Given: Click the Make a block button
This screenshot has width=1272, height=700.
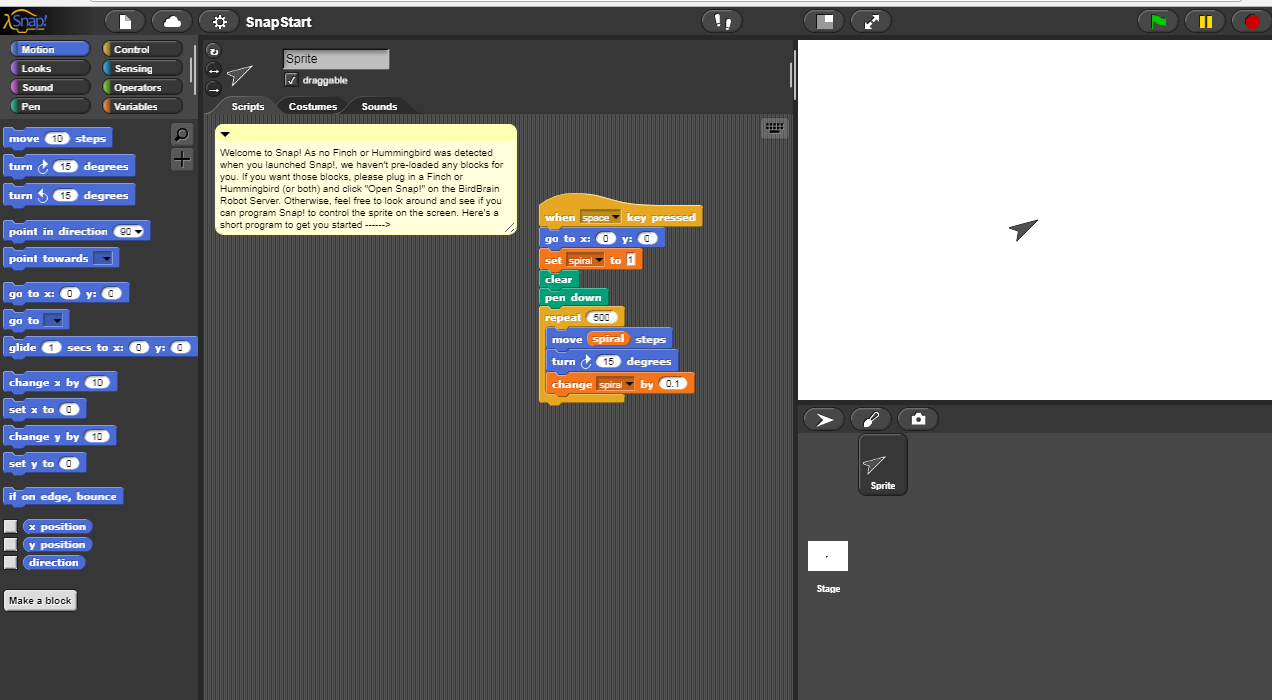Looking at the screenshot, I should pos(39,600).
